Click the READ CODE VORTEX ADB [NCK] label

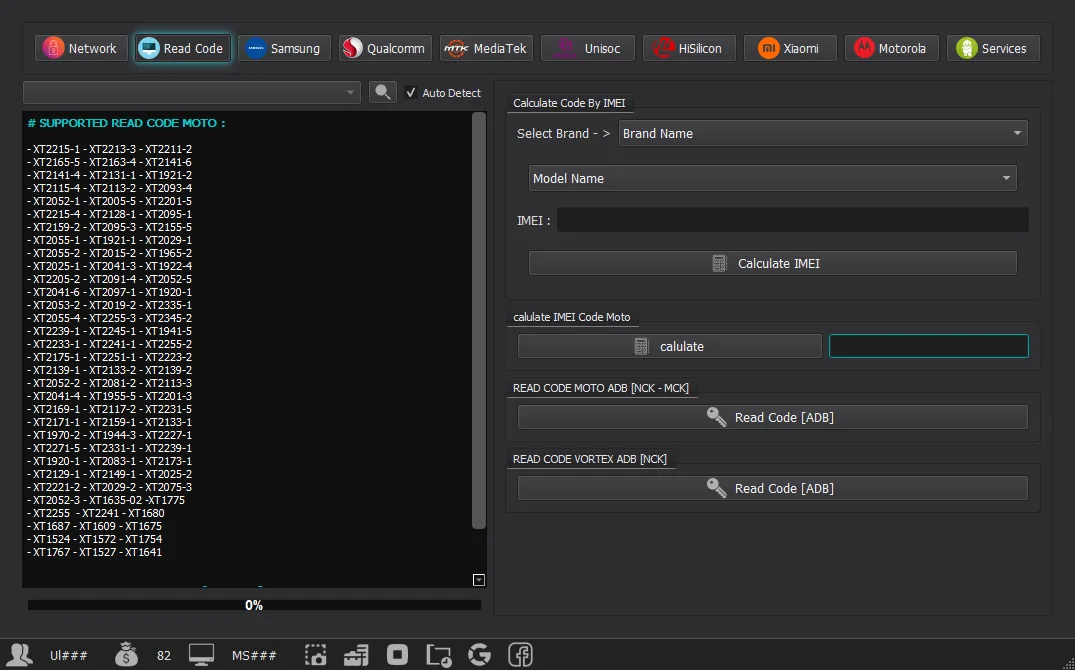(590, 459)
